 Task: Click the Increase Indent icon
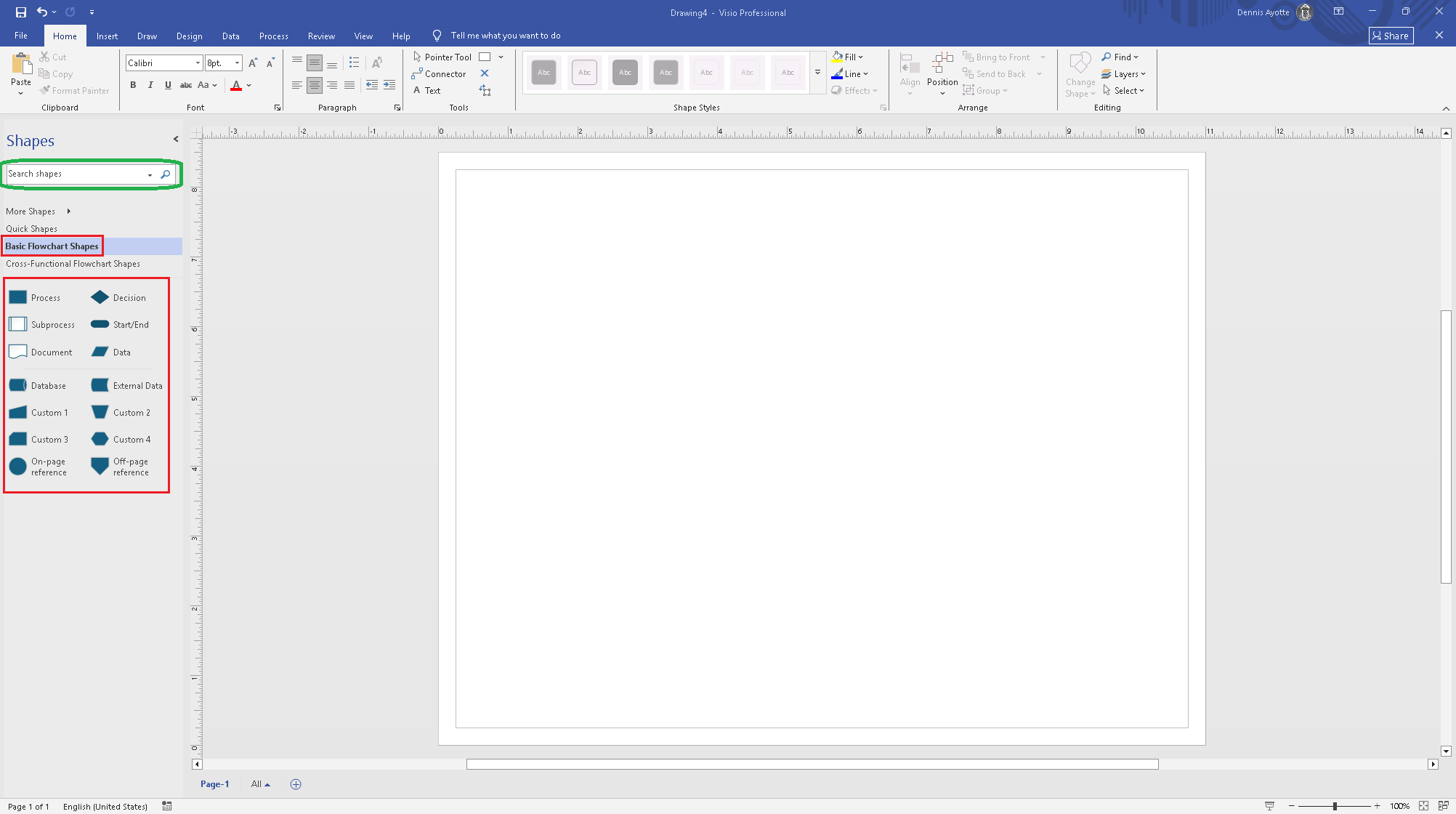[389, 85]
